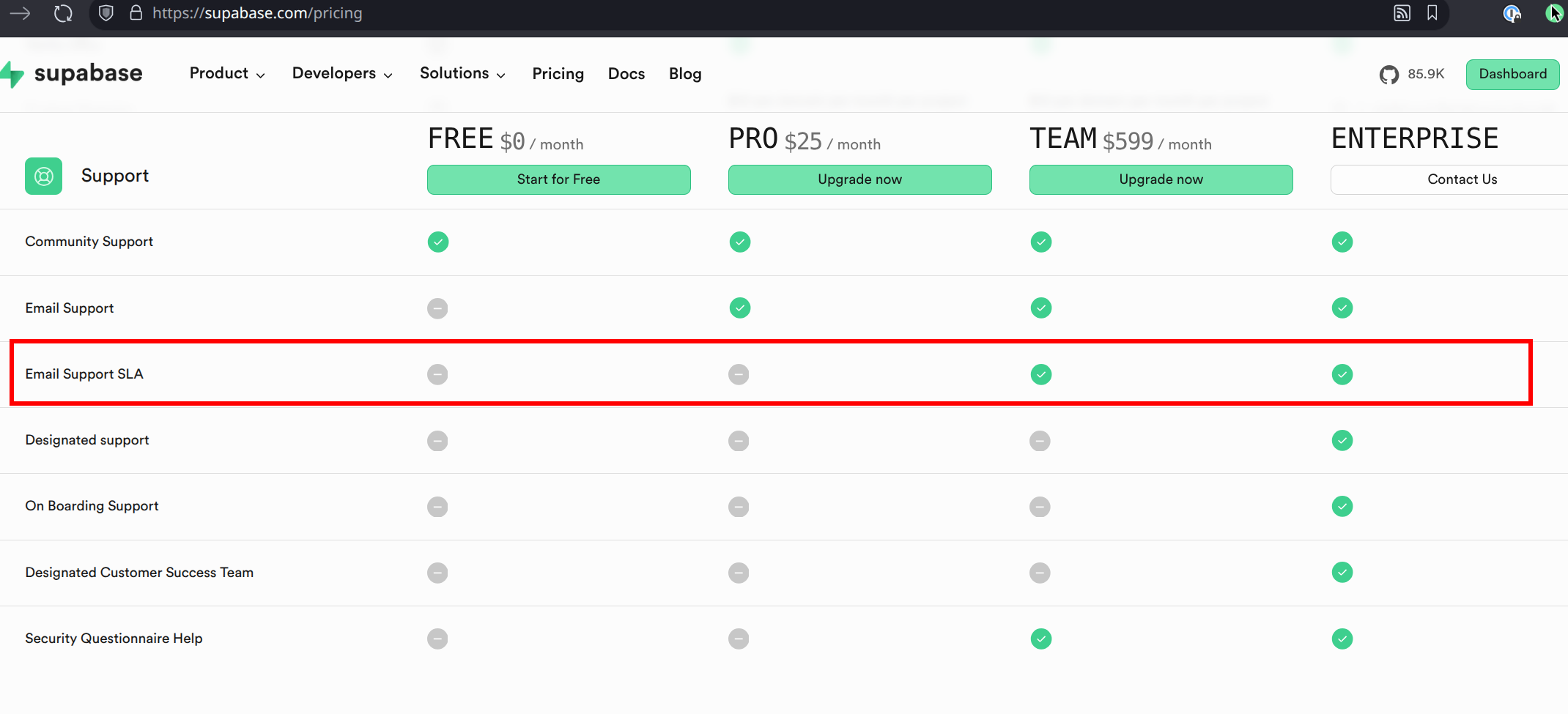Click the On Boarding Support dash for PRO
This screenshot has width=1568, height=714.
pos(739,507)
